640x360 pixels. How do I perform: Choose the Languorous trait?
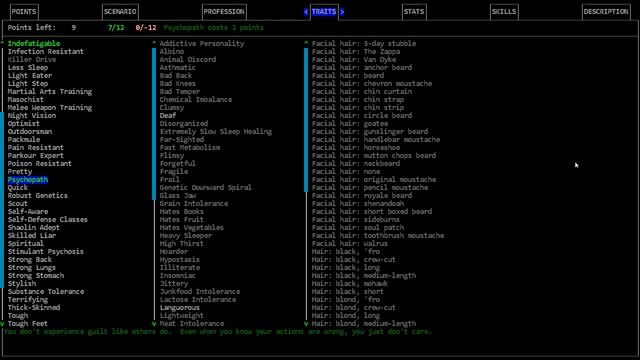click(180, 307)
